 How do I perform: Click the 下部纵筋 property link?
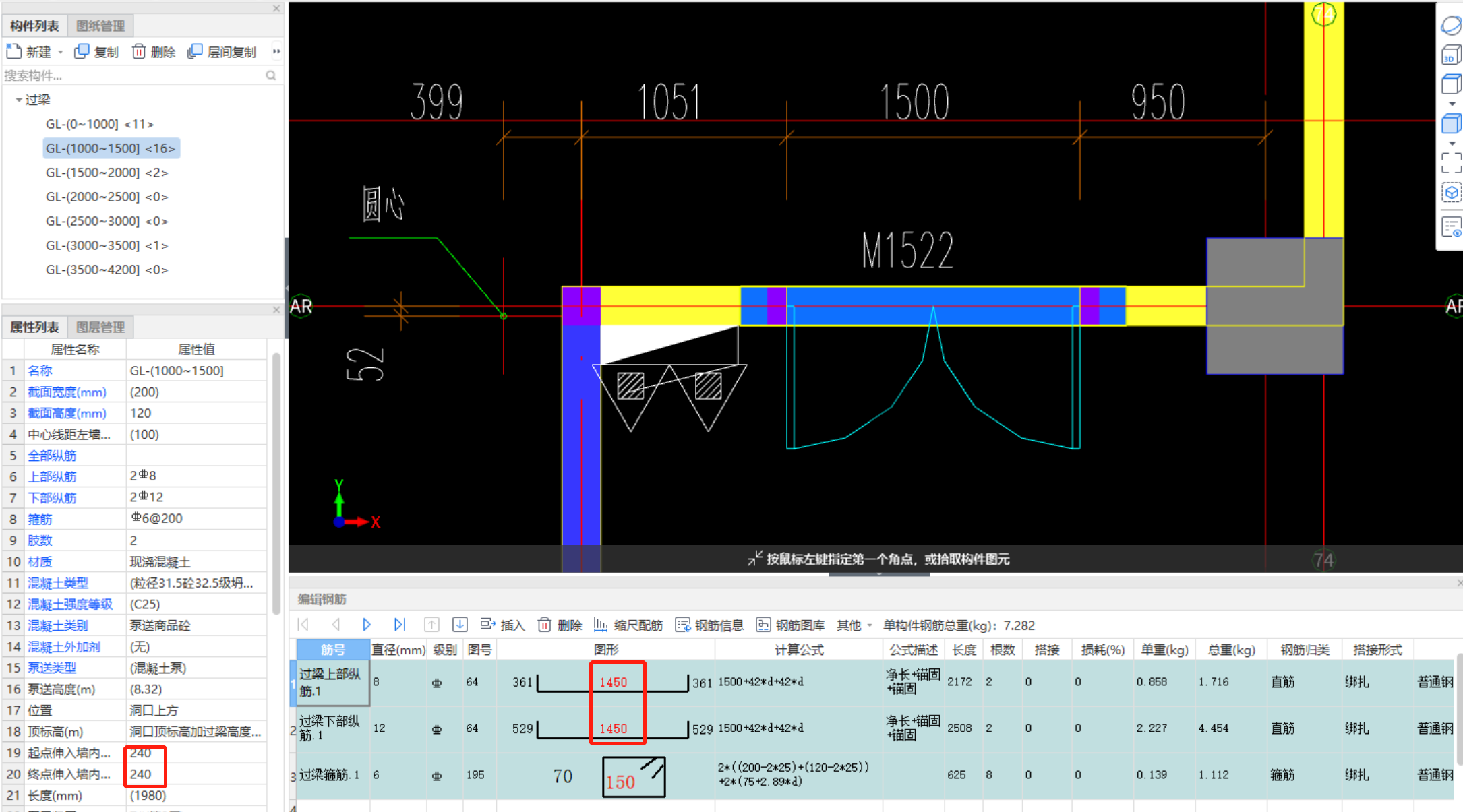click(x=52, y=498)
